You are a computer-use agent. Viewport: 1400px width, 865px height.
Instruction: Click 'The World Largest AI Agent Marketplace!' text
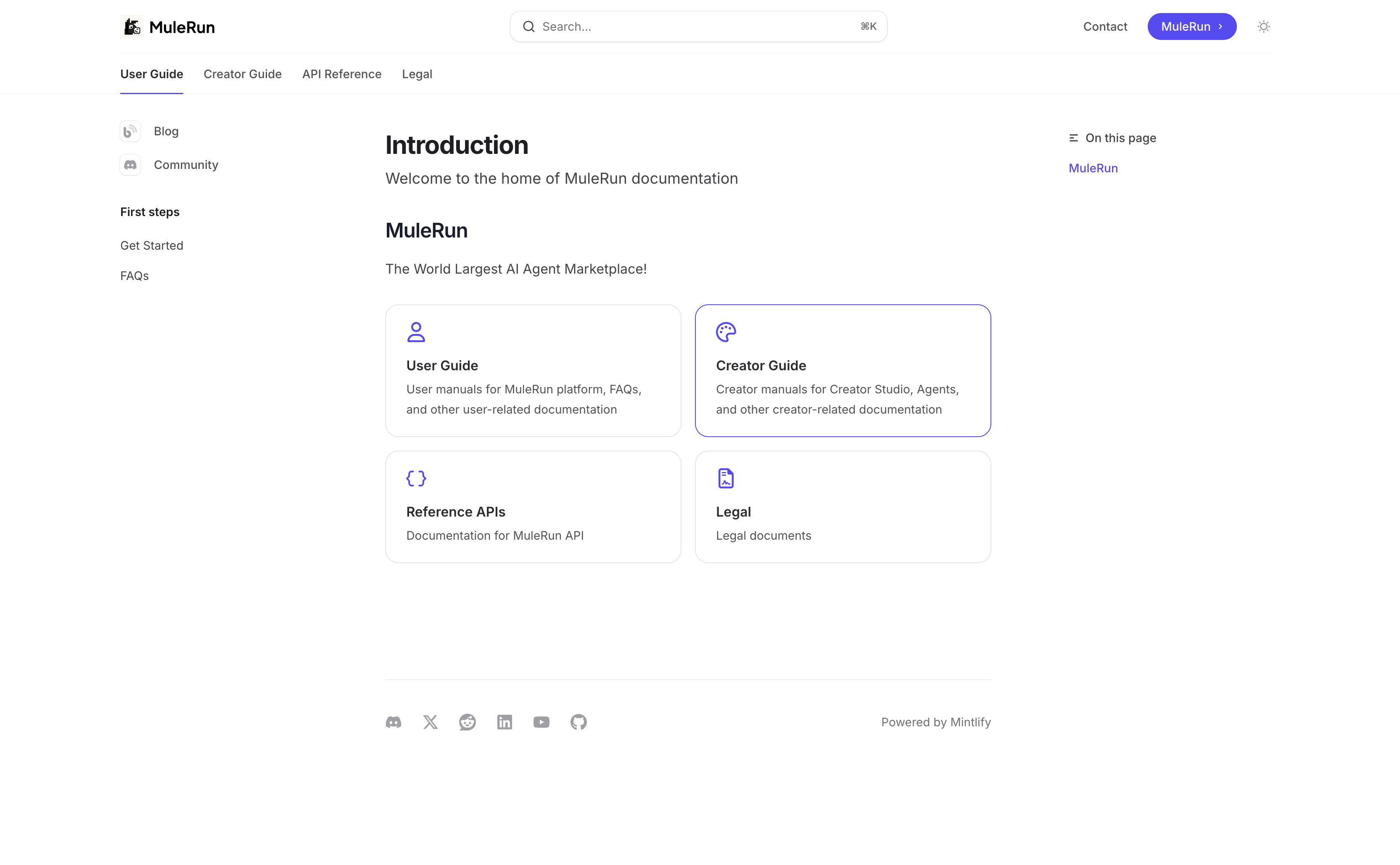[516, 269]
